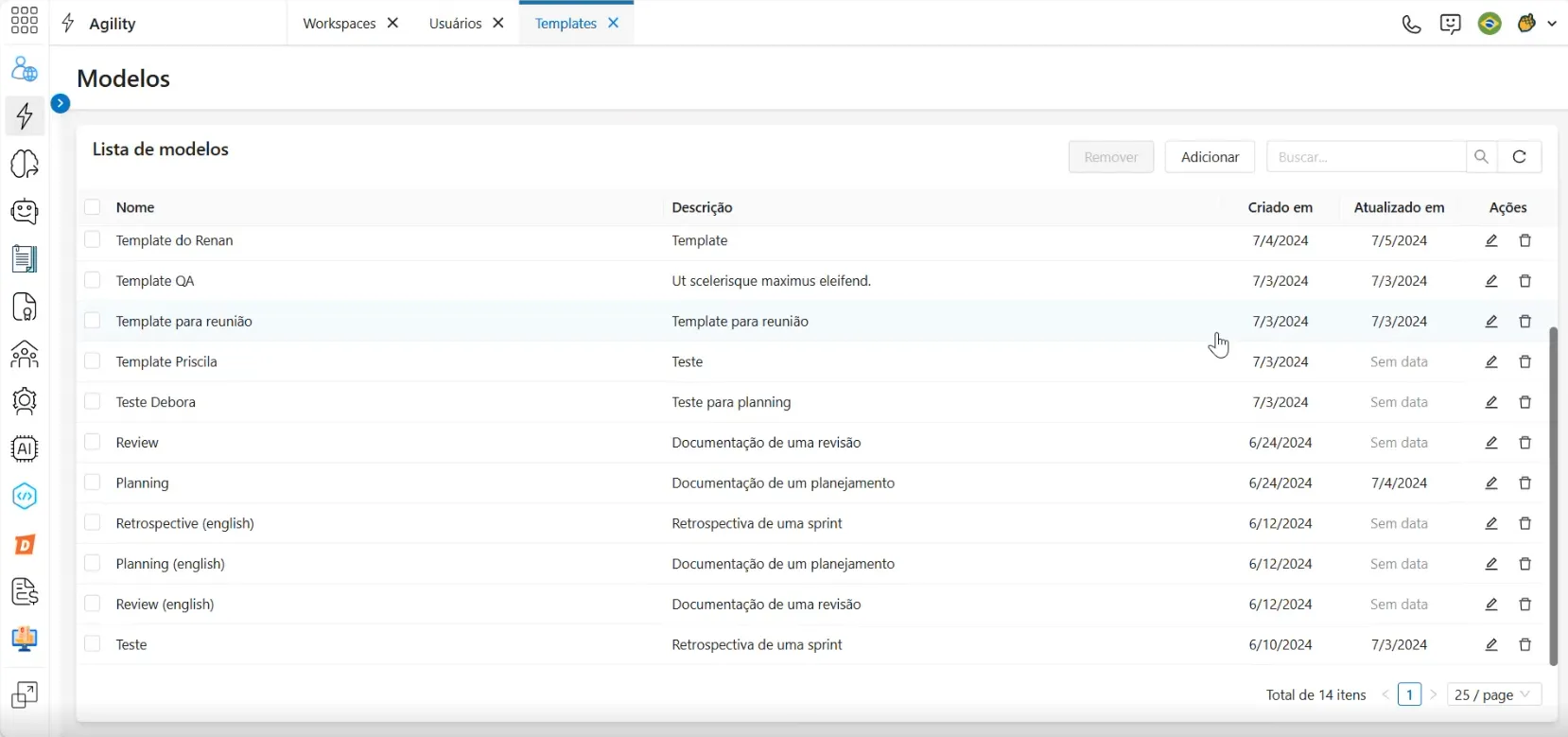Delete the Template QA row

(x=1525, y=281)
